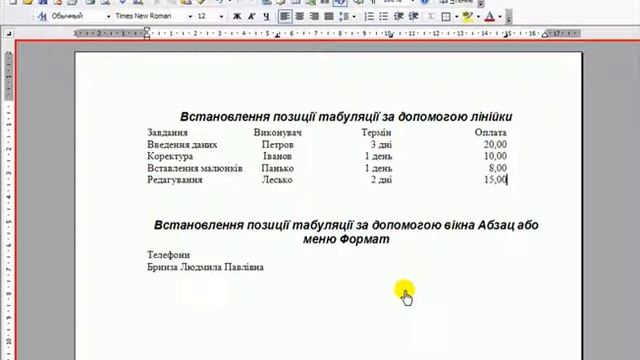
Task: Apply the highlight color marker
Action: tap(468, 17)
